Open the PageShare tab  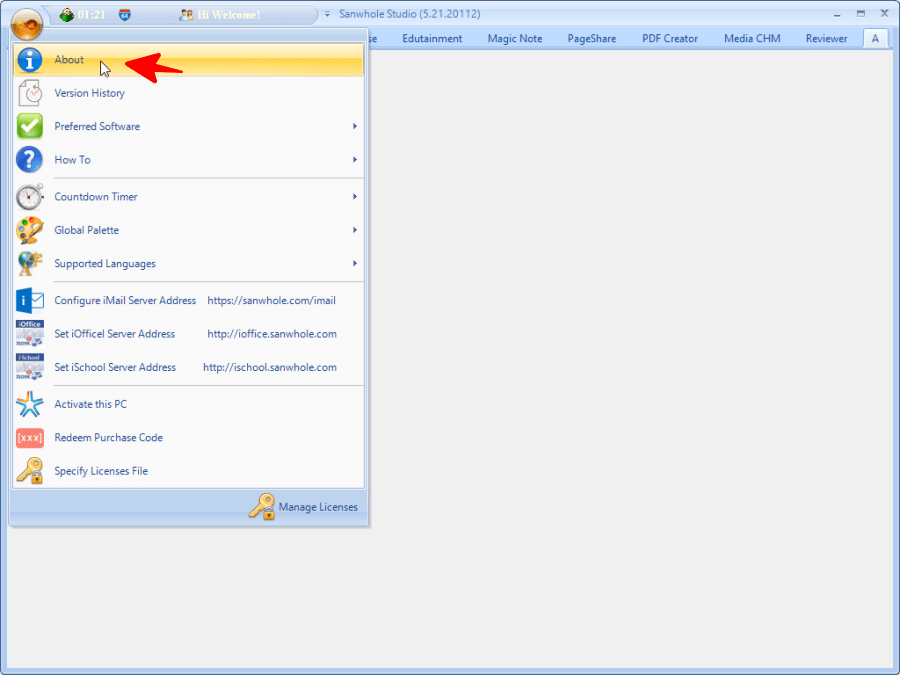(x=592, y=38)
